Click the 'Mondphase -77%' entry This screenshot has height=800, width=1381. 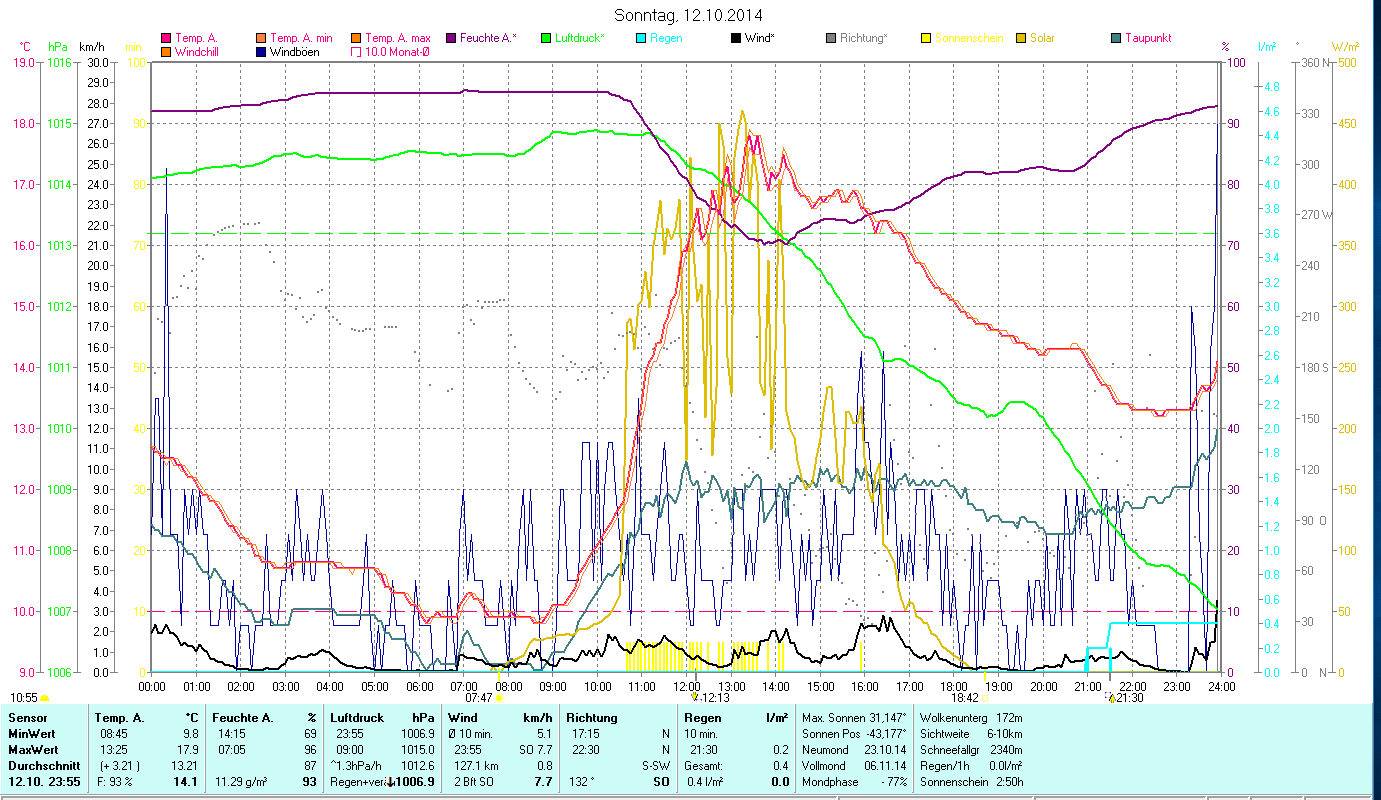[x=854, y=782]
